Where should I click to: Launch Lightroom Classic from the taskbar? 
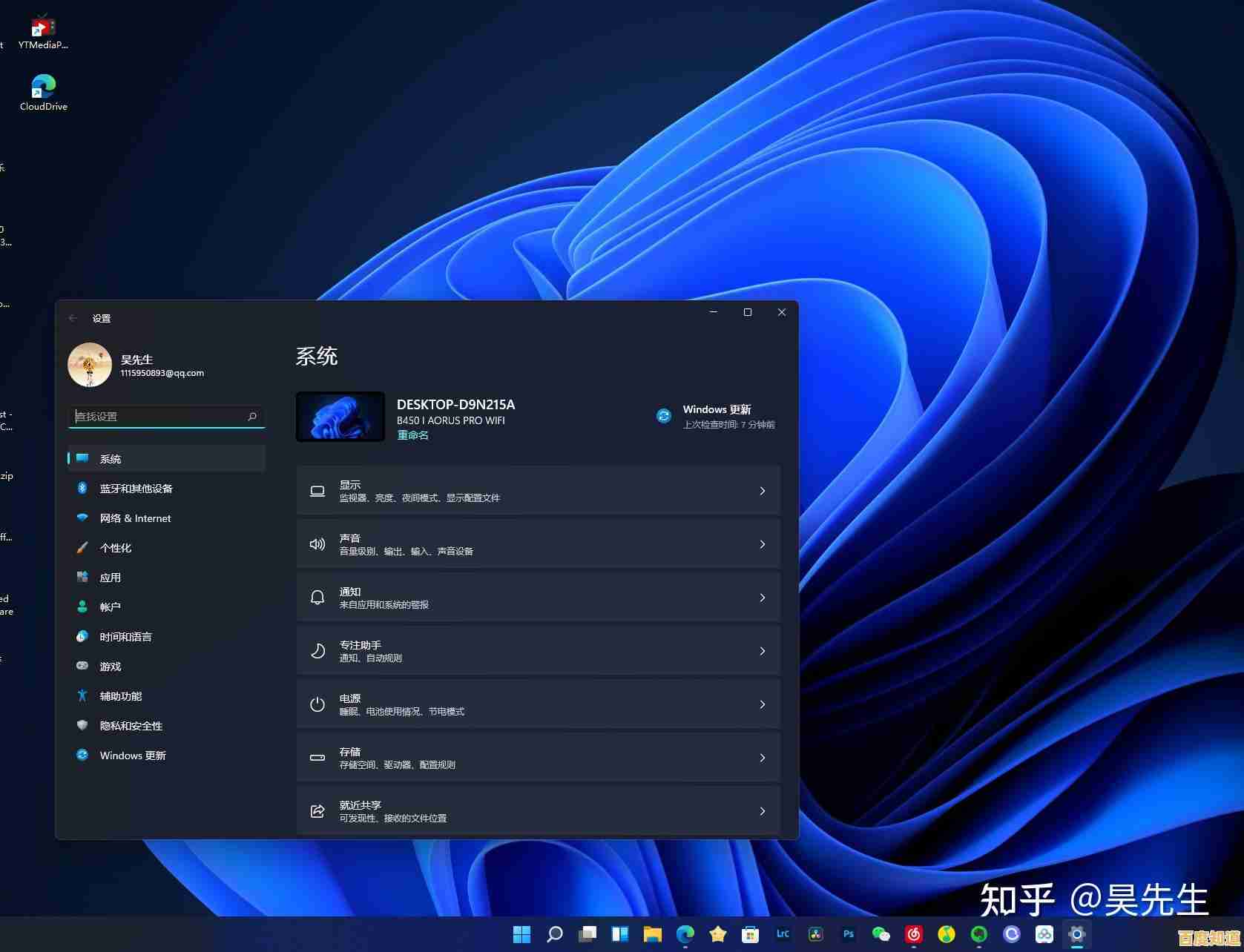point(783,934)
